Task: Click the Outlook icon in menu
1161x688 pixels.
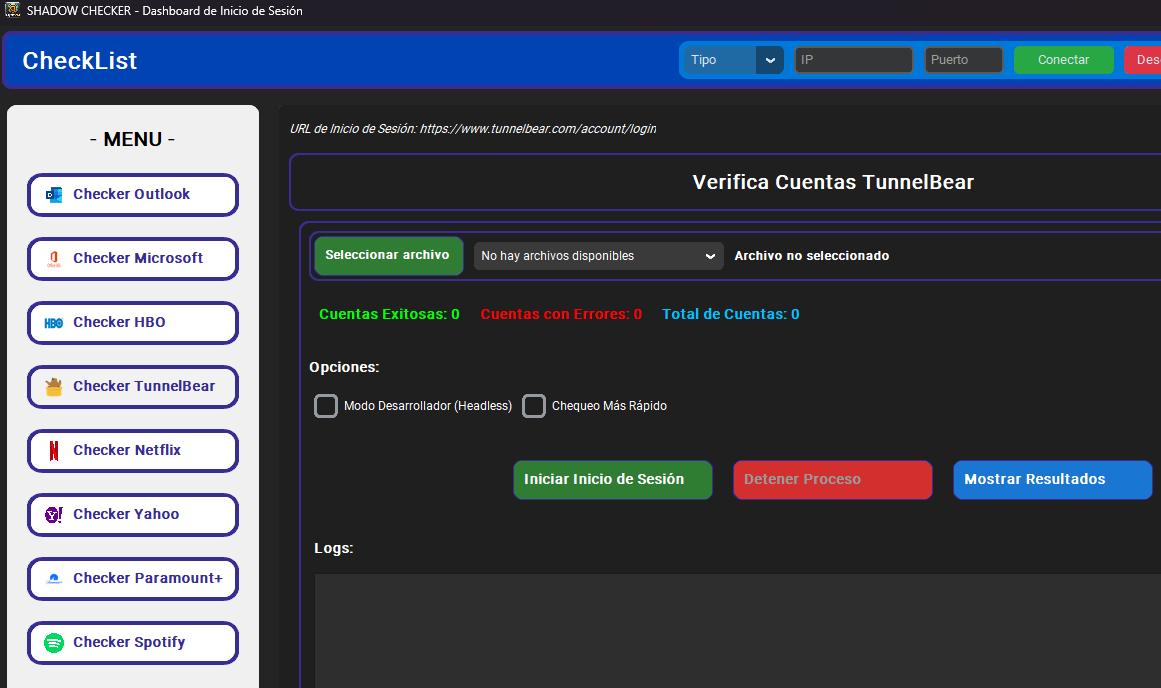Action: 54,195
